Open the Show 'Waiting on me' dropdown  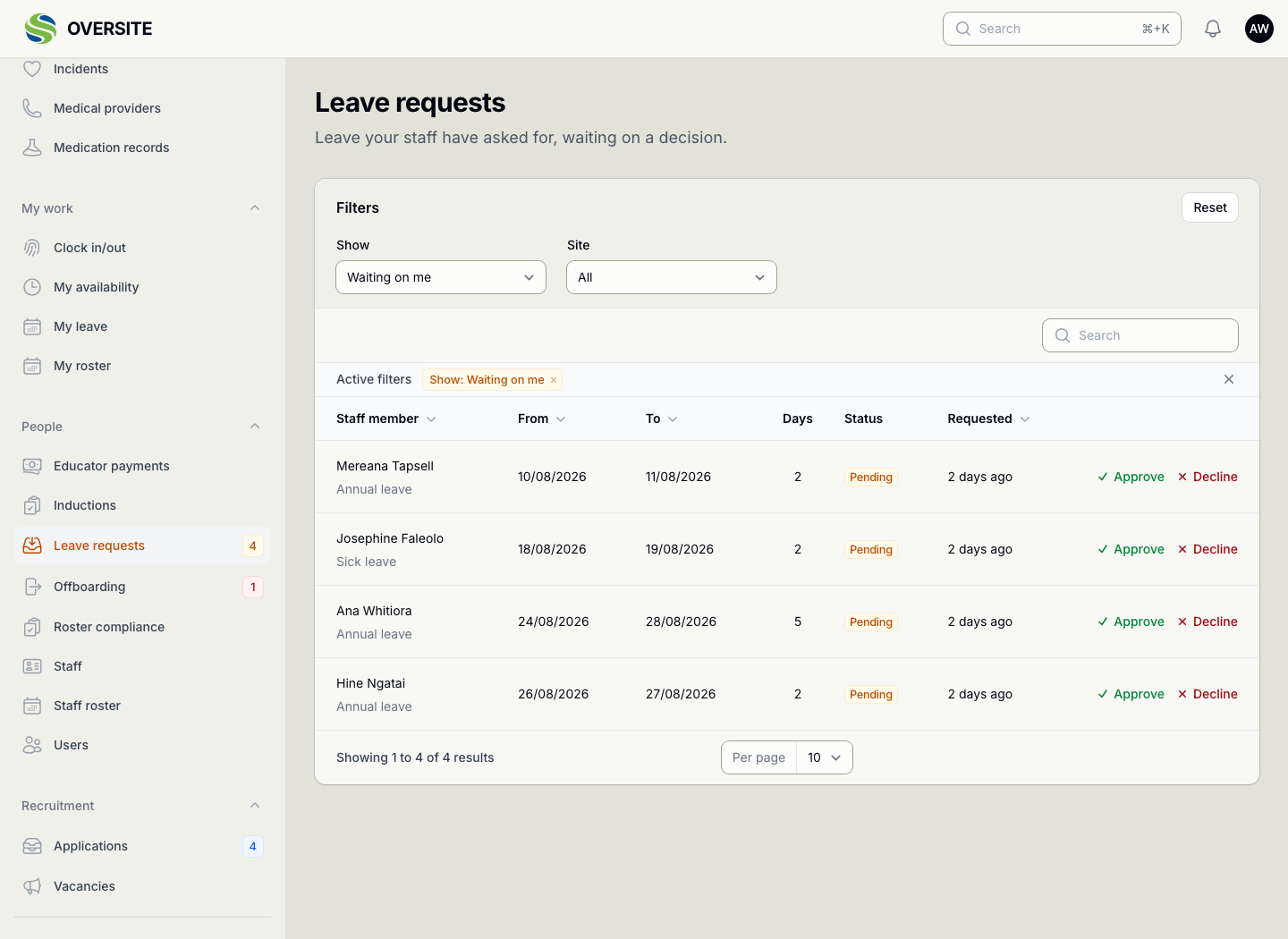441,277
